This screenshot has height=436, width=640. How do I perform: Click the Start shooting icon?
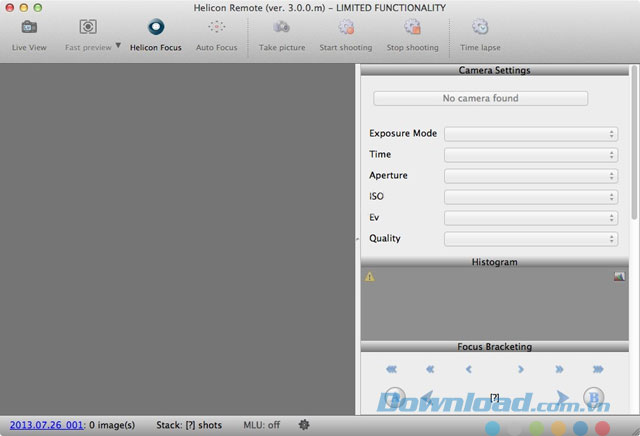[x=345, y=27]
